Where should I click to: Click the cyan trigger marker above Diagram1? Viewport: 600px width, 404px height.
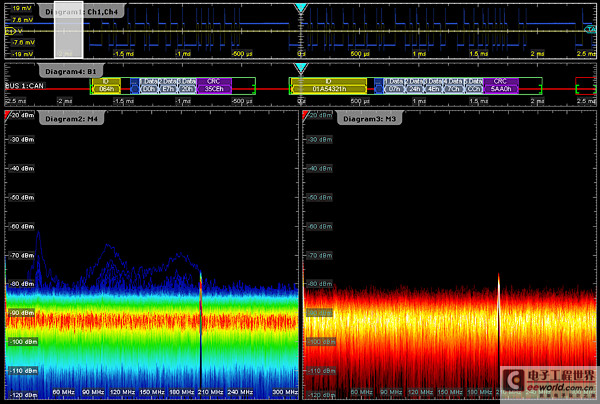(x=301, y=8)
